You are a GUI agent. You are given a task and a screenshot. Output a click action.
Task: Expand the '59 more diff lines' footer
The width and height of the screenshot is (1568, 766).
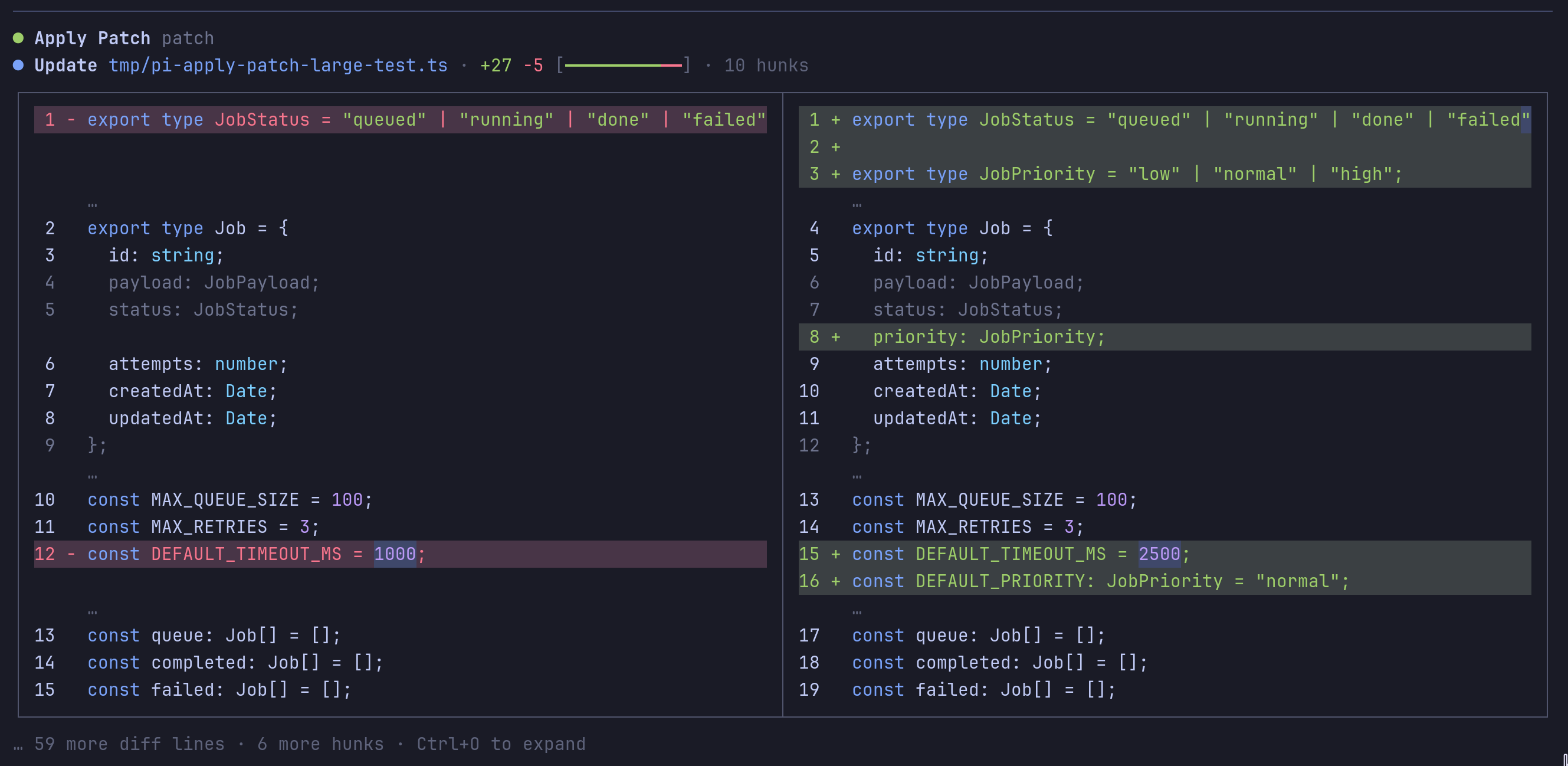129,744
